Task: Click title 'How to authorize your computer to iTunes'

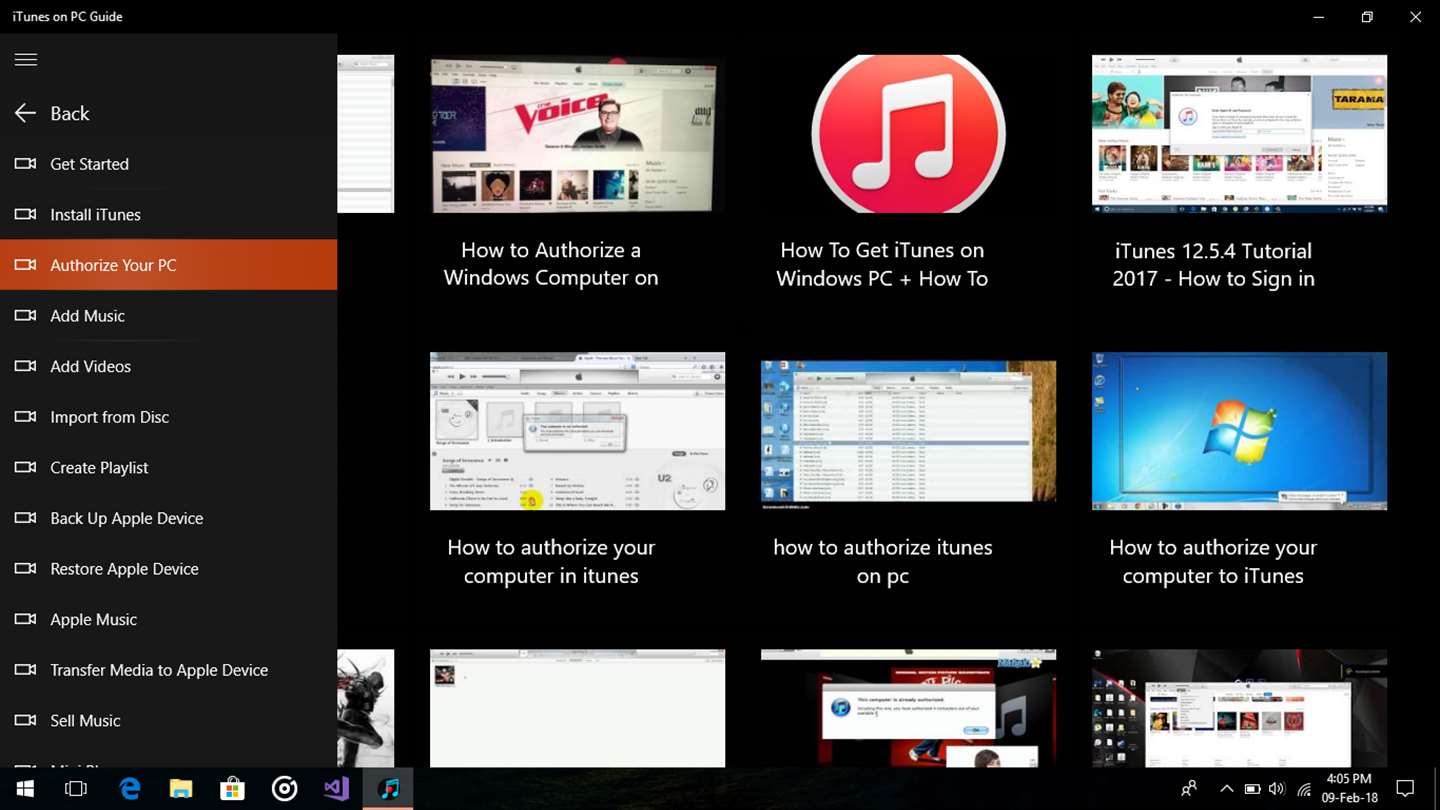Action: pos(1213,561)
